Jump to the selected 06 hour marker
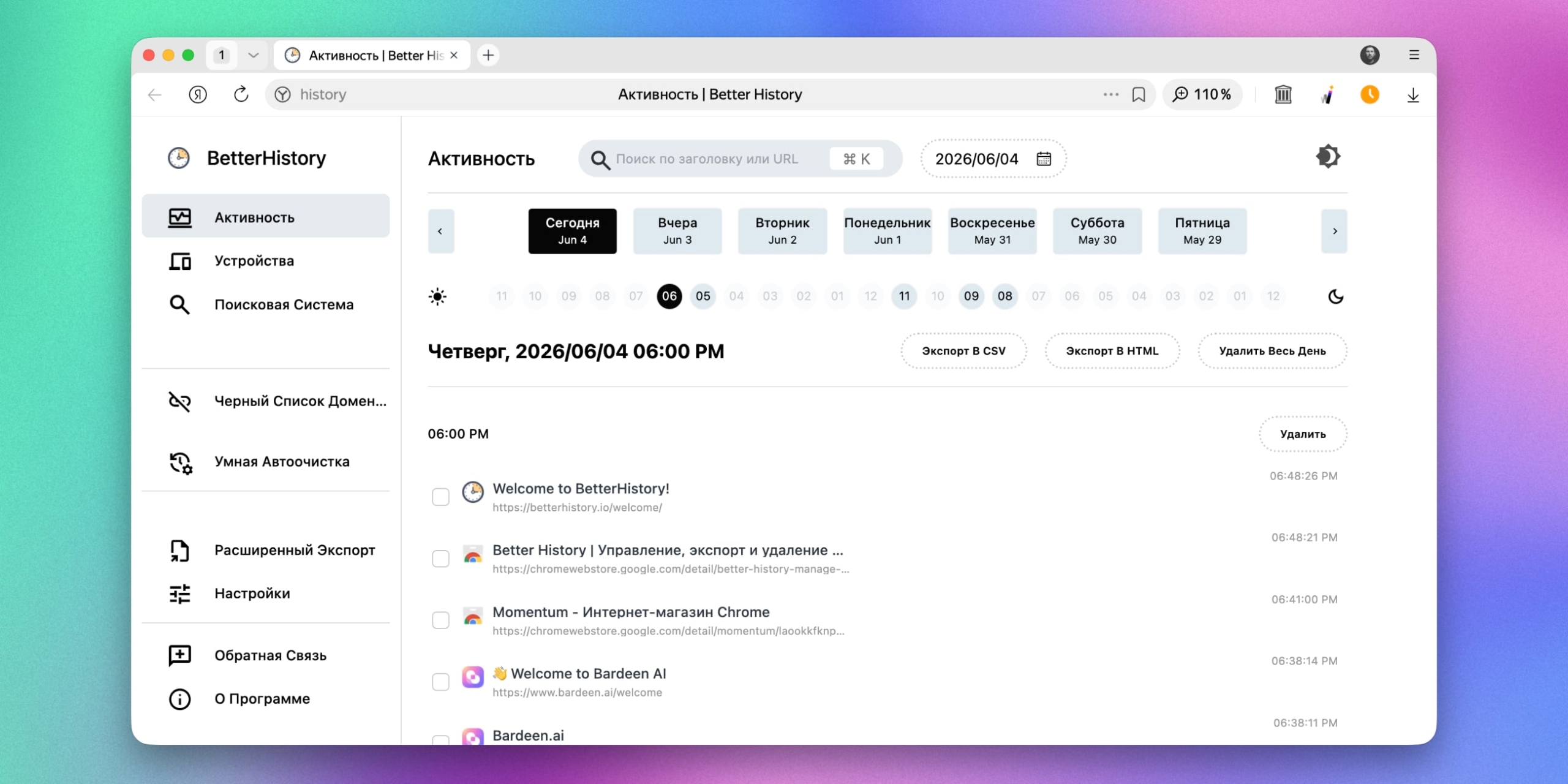This screenshot has height=784, width=1568. pos(669,296)
